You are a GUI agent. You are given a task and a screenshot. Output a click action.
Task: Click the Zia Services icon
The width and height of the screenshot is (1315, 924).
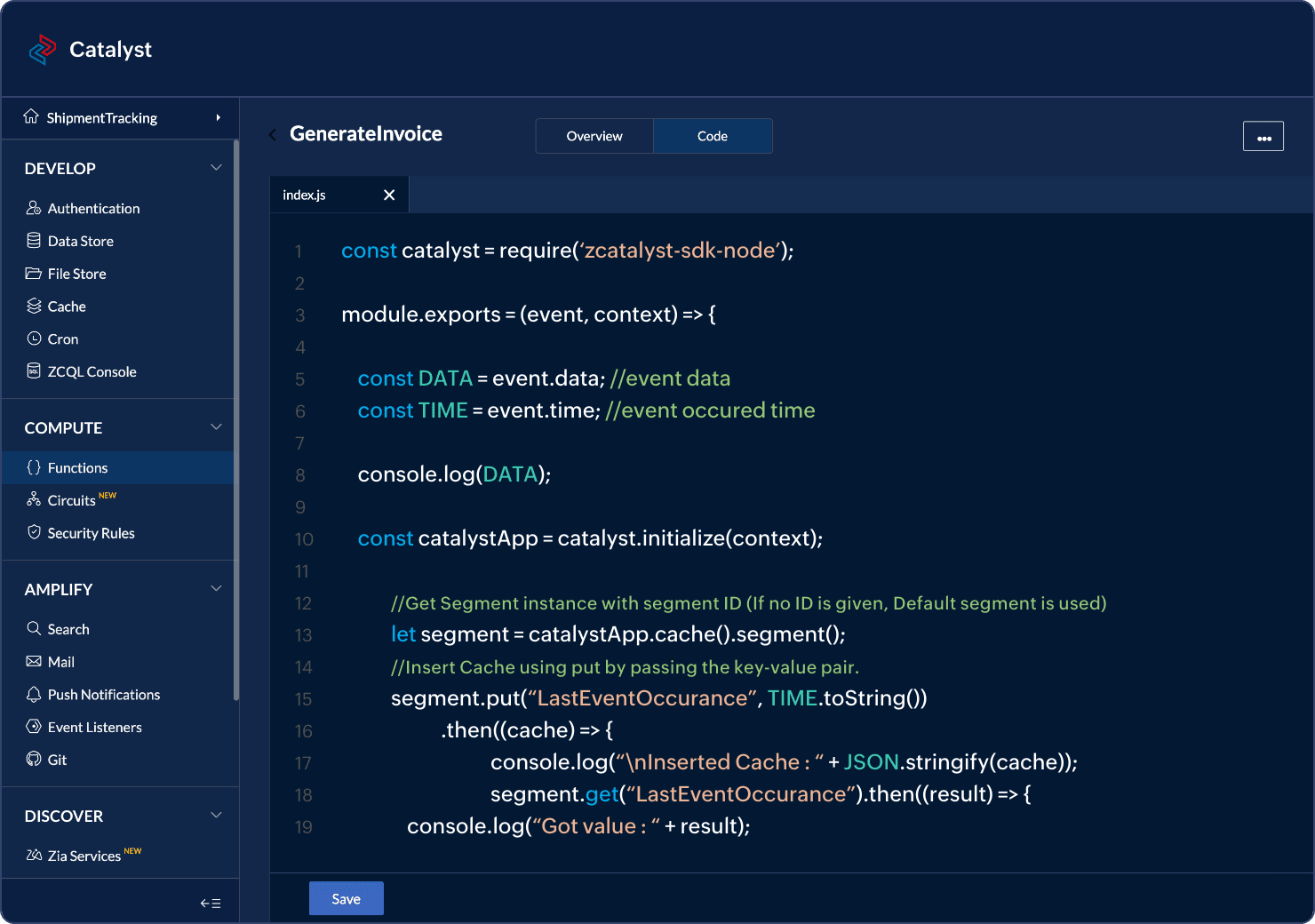(34, 856)
